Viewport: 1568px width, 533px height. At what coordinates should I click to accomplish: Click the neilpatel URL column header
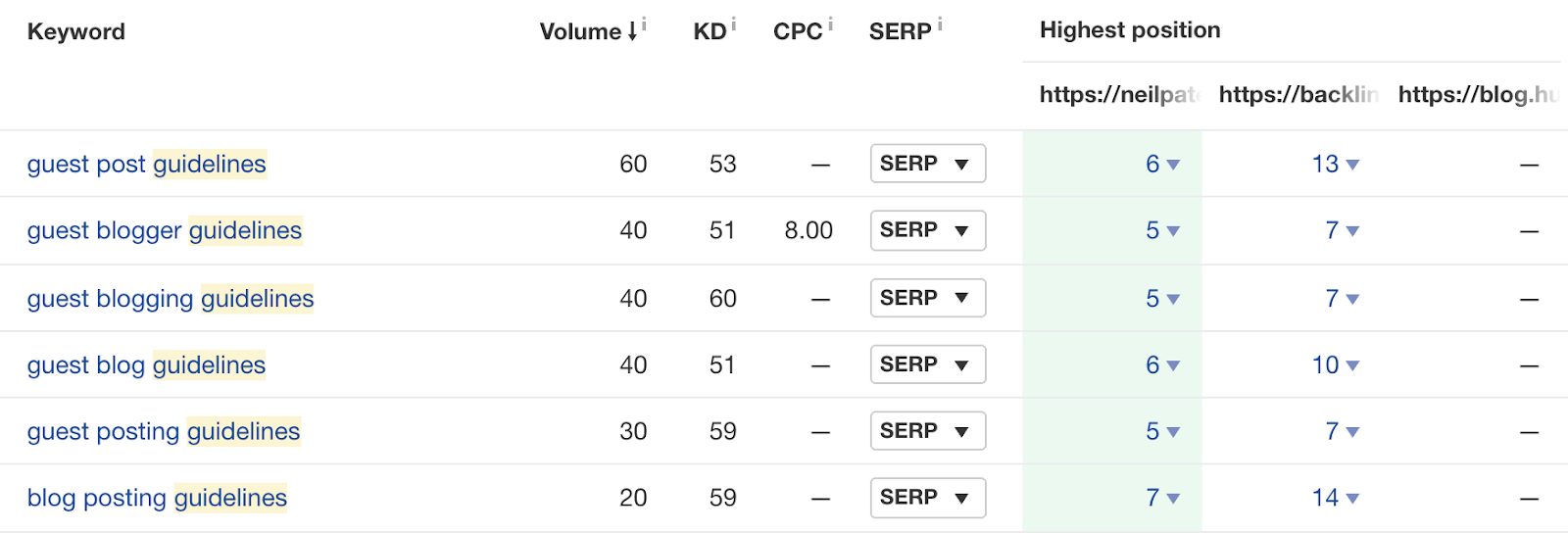pos(1117,94)
